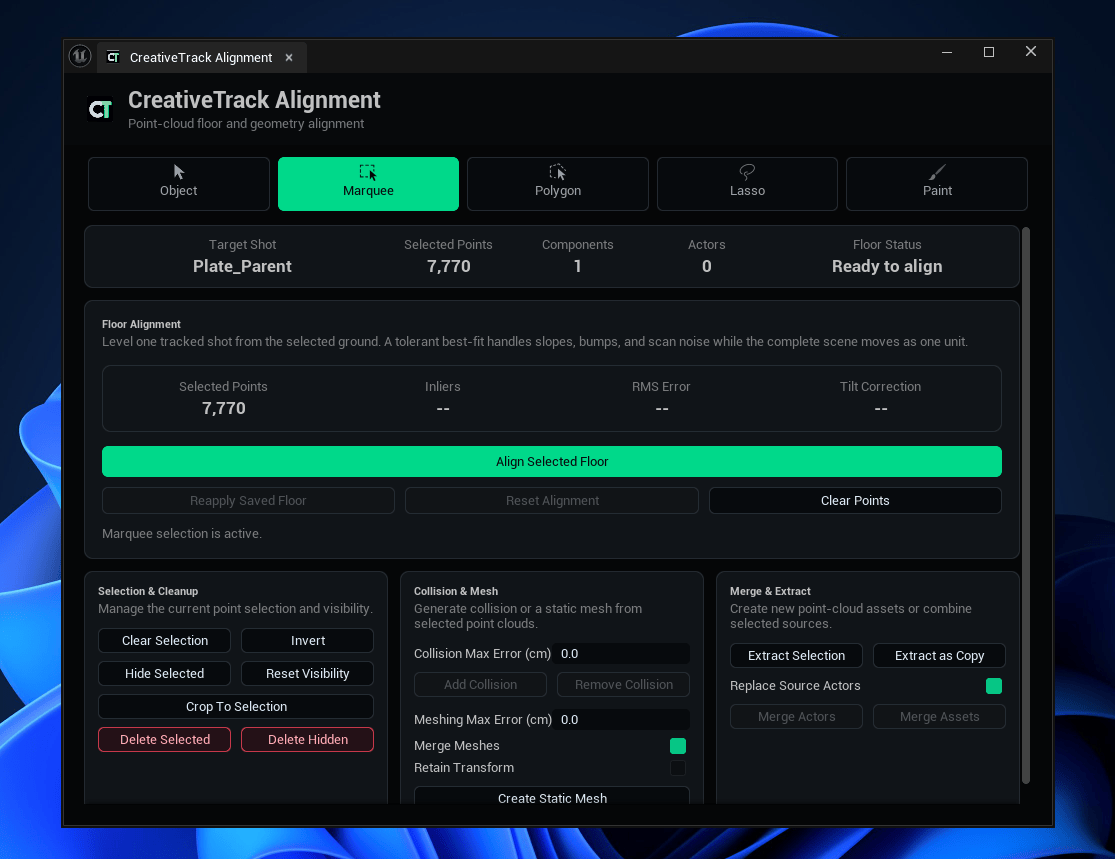Click Clear Selection button
The width and height of the screenshot is (1115, 859).
point(164,641)
